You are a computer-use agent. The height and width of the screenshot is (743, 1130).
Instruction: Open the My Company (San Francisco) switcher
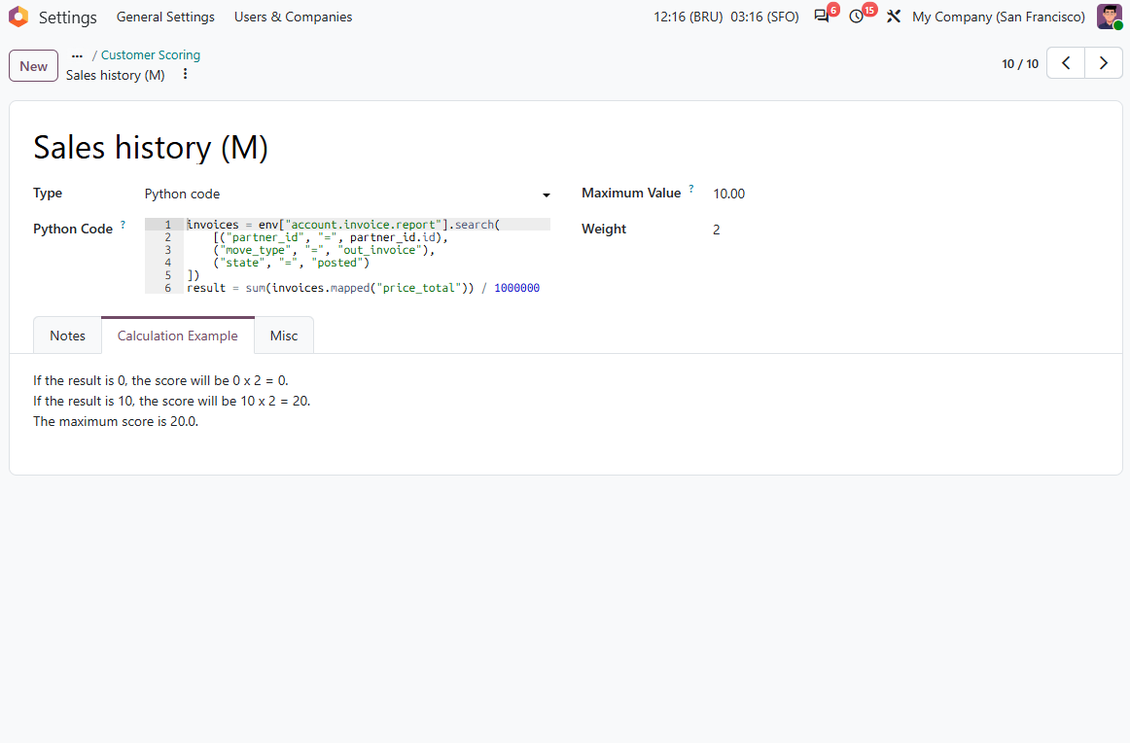[999, 17]
